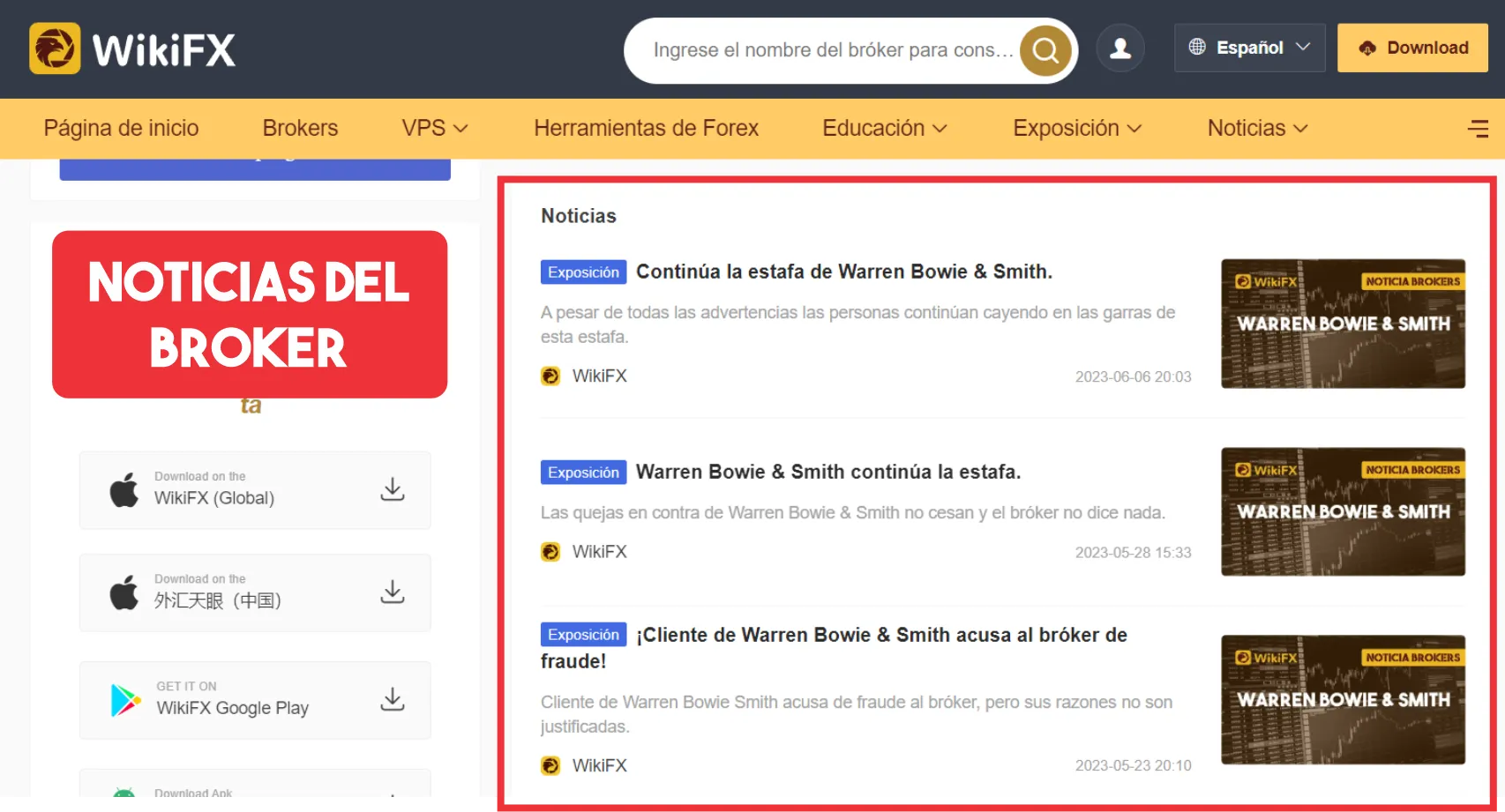Click Exposición tag on the 2023-05-23 article
Screen dimensions: 1505x812
(583, 635)
